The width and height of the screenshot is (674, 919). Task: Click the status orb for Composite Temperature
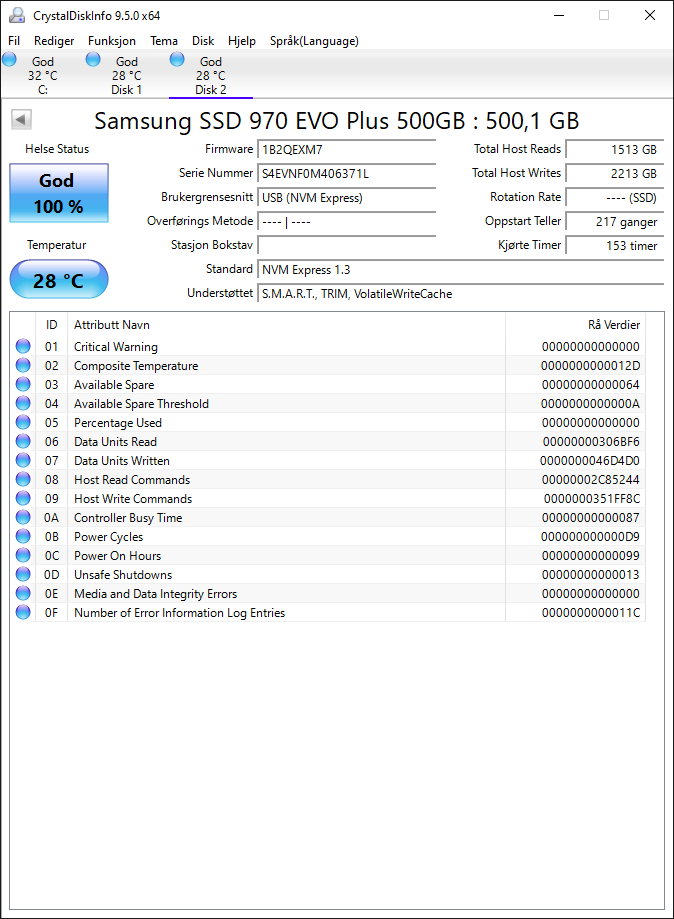23,365
